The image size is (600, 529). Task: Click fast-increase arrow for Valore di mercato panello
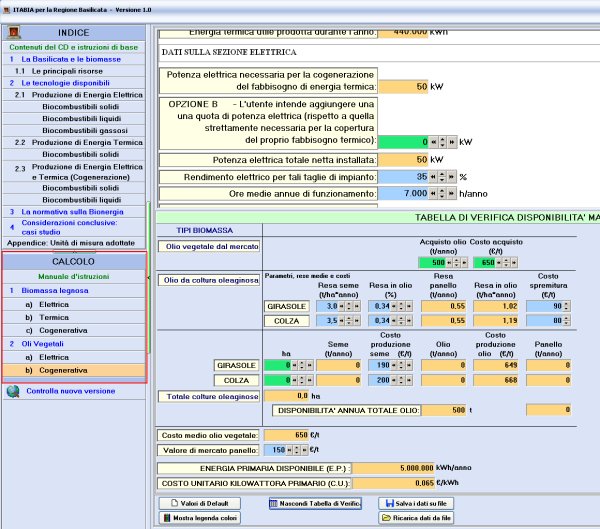coord(305,450)
